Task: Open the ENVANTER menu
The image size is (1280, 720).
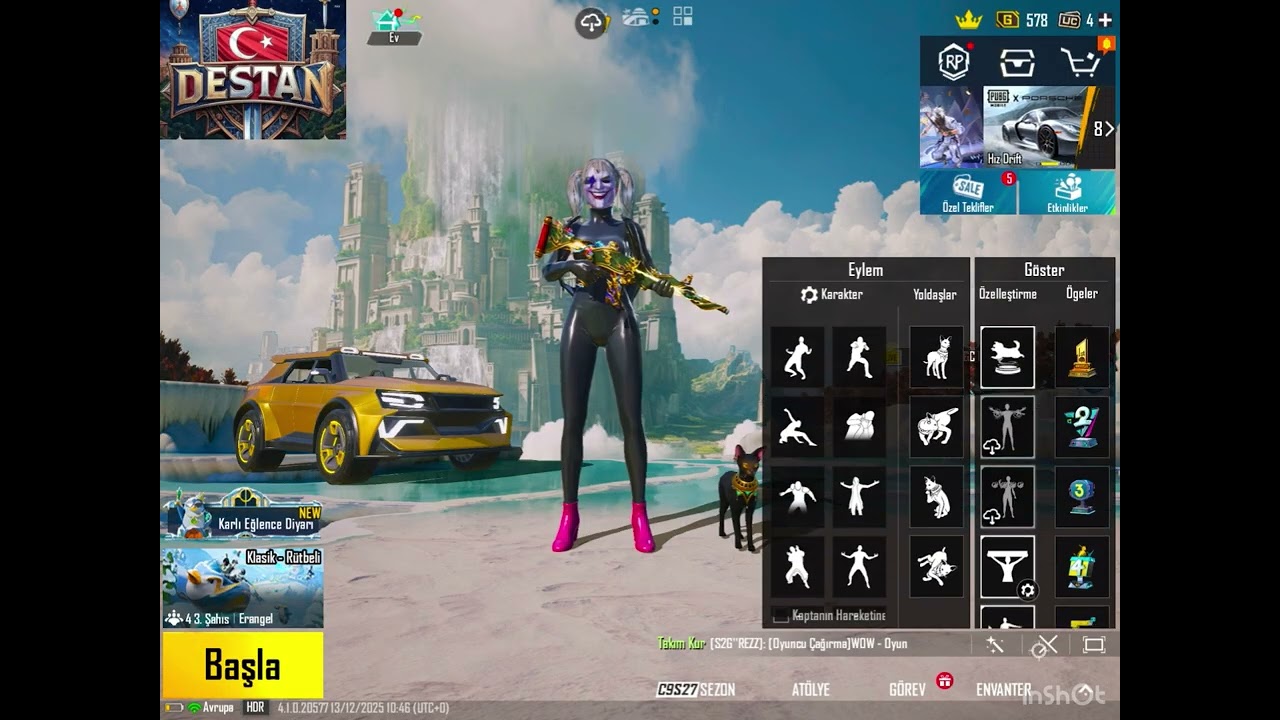Action: [1003, 690]
